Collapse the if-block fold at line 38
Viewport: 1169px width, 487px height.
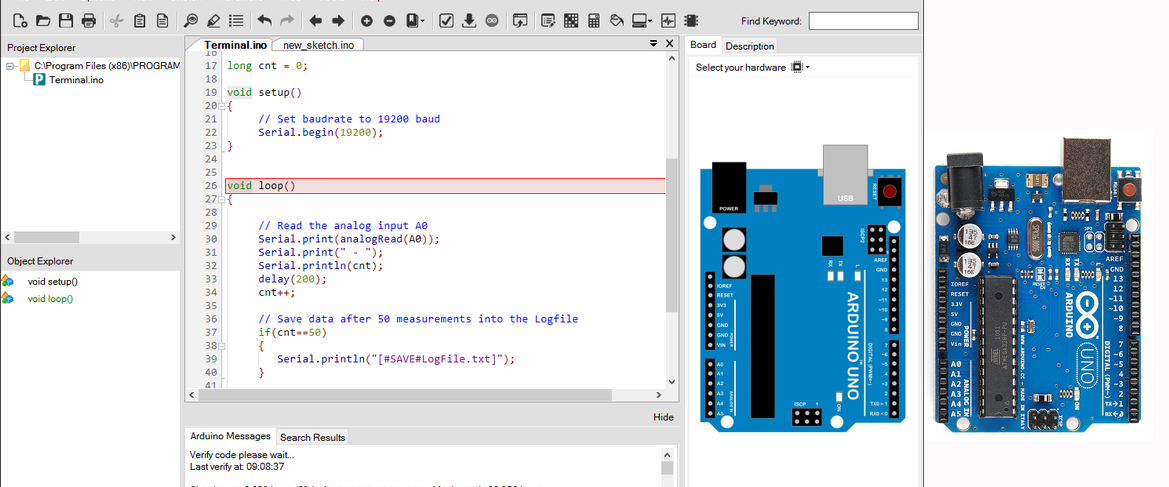tap(221, 345)
